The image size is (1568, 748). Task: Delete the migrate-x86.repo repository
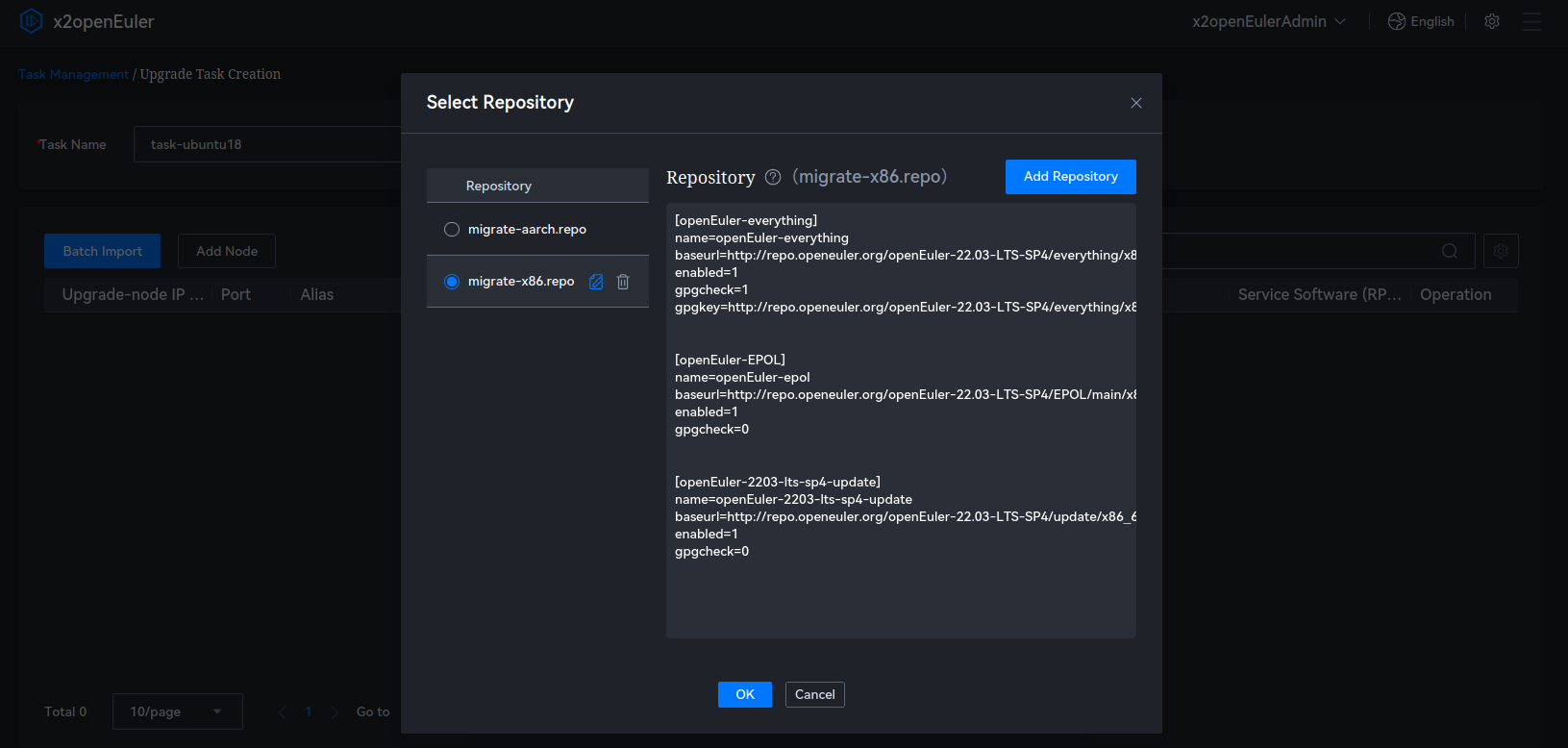click(623, 282)
